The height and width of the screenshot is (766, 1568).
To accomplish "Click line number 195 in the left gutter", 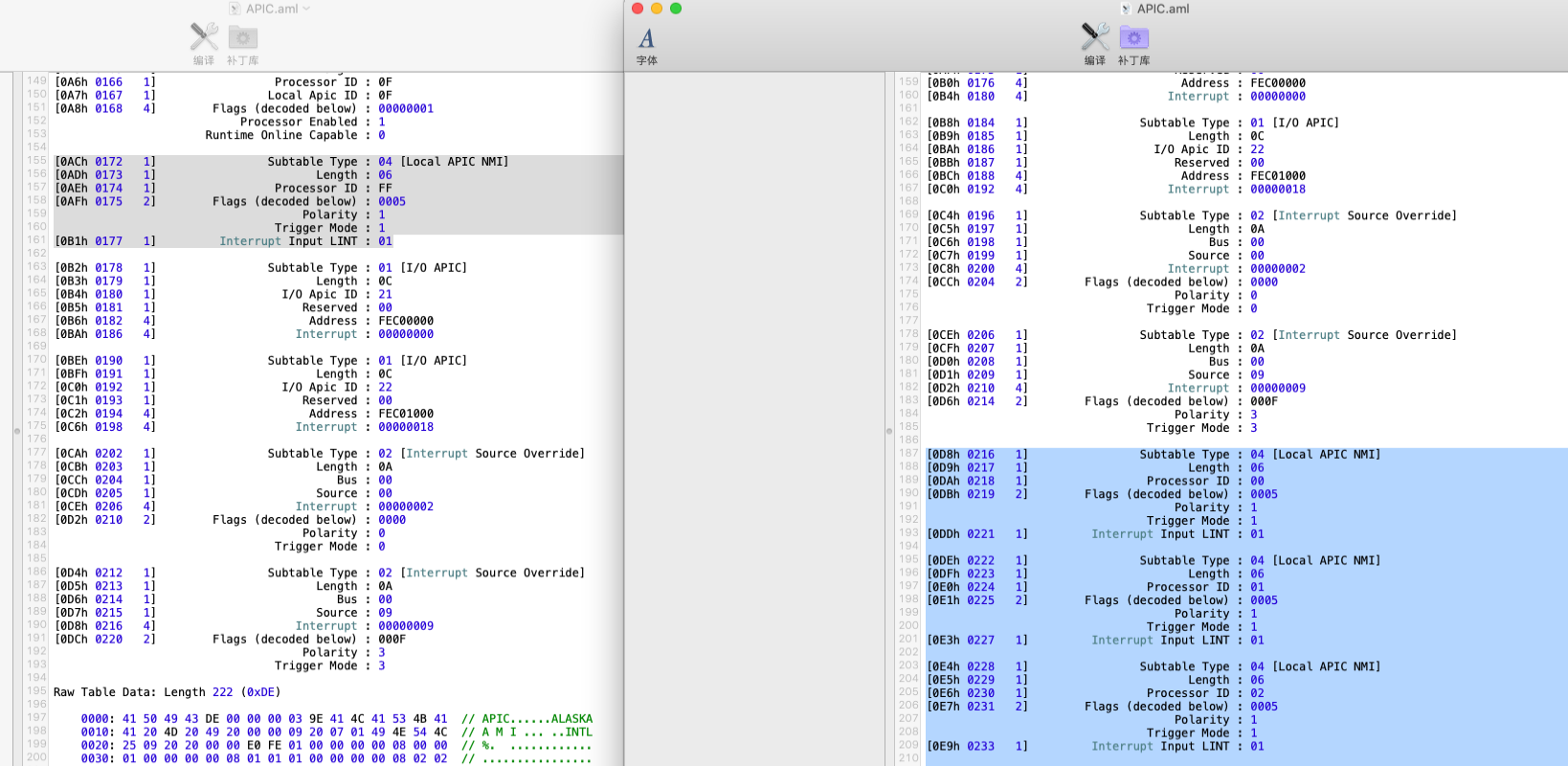I will [36, 690].
